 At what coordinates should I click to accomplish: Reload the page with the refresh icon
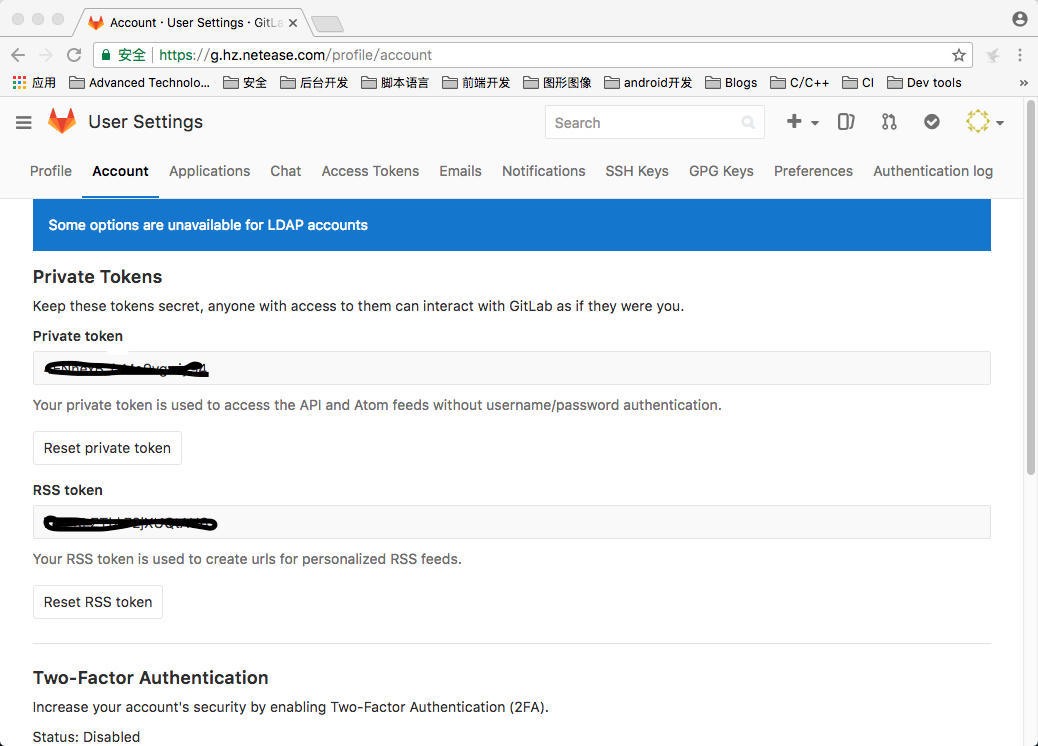74,55
